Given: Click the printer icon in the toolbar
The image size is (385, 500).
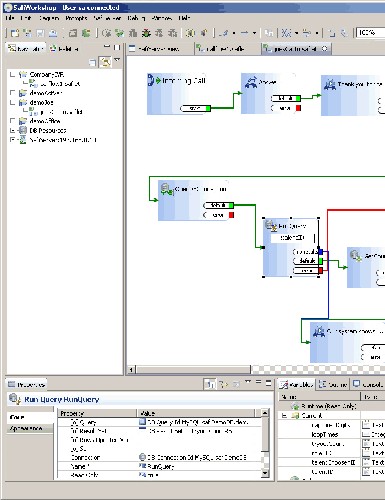Looking at the screenshot, I should (53, 33).
